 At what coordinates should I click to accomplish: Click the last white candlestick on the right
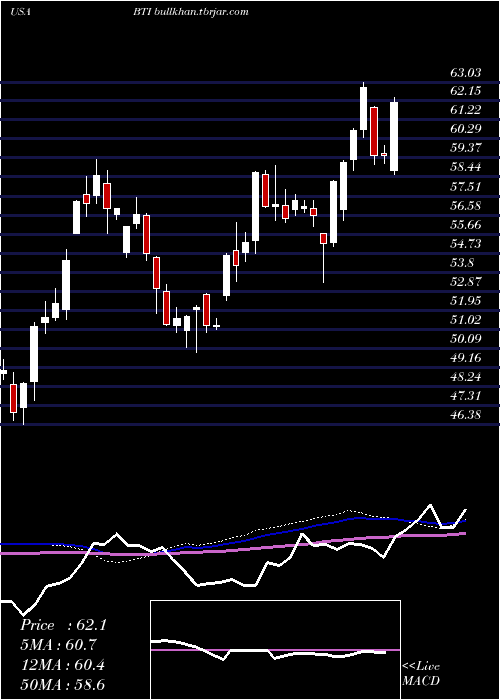click(394, 136)
